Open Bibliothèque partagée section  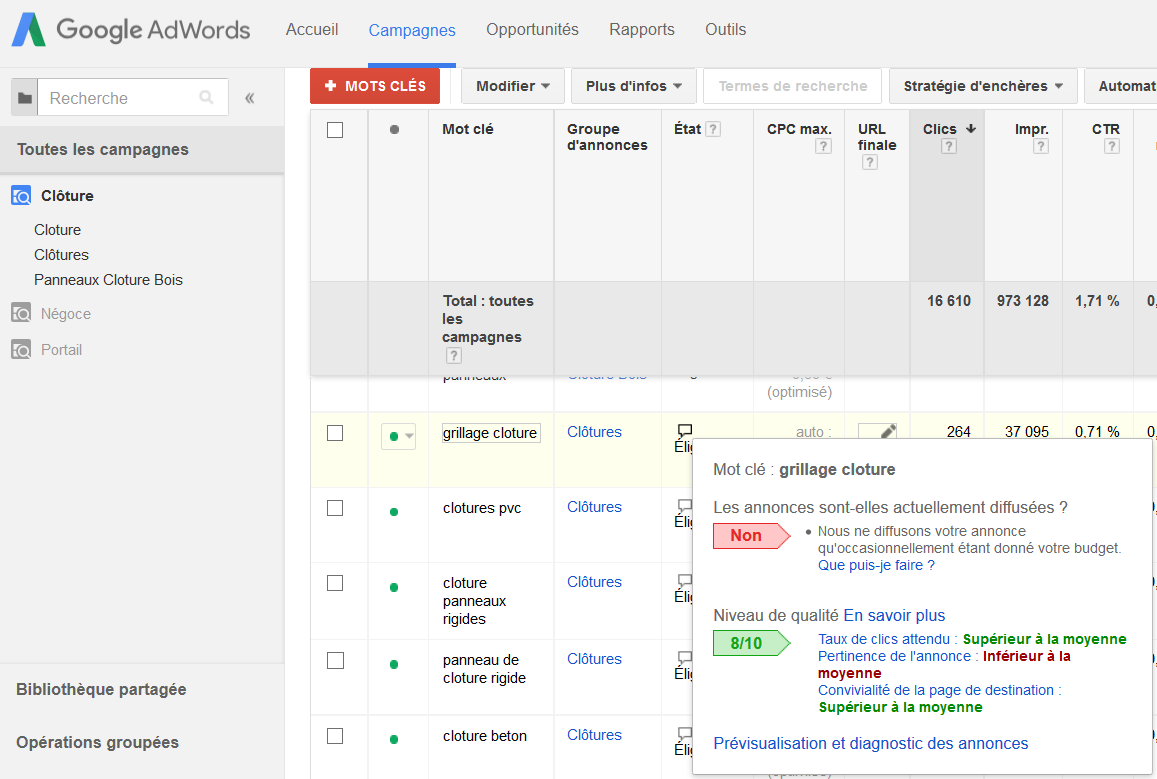pos(101,689)
